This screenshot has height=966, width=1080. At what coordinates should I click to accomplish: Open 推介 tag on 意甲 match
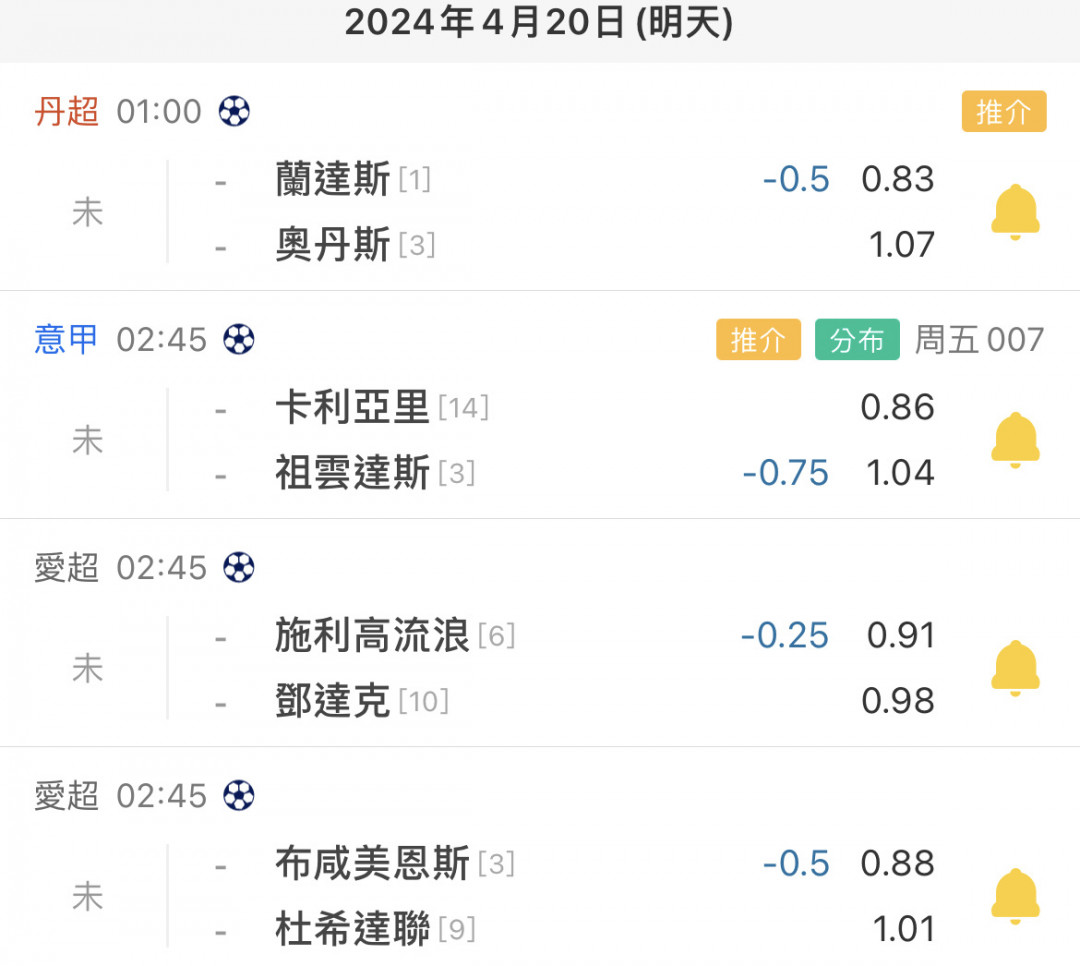(758, 340)
